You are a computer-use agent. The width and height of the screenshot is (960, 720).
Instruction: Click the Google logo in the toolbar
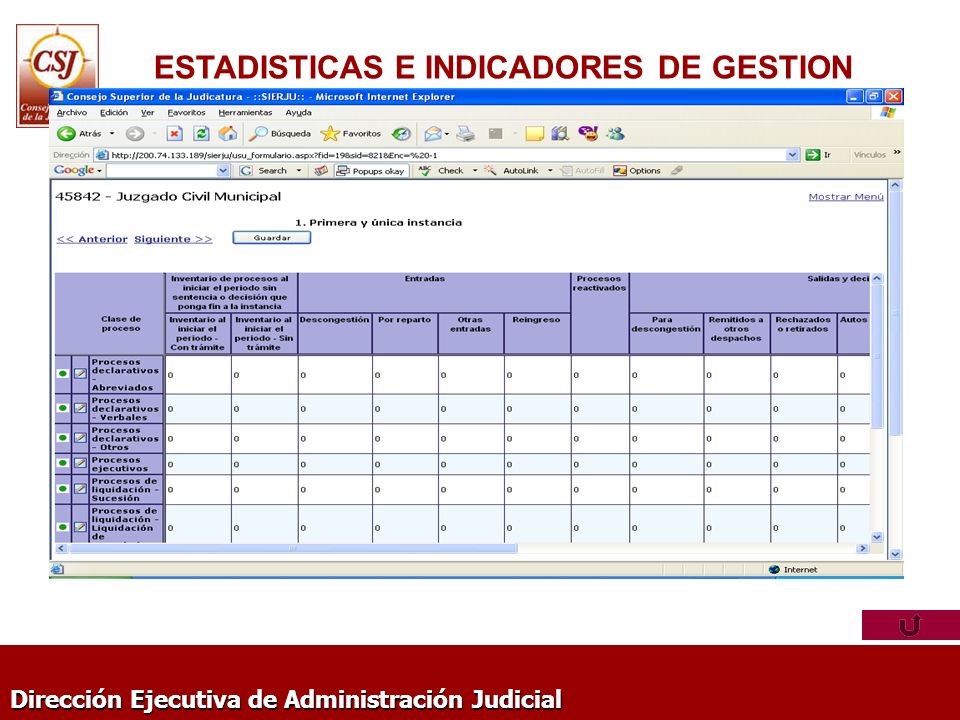click(x=74, y=170)
